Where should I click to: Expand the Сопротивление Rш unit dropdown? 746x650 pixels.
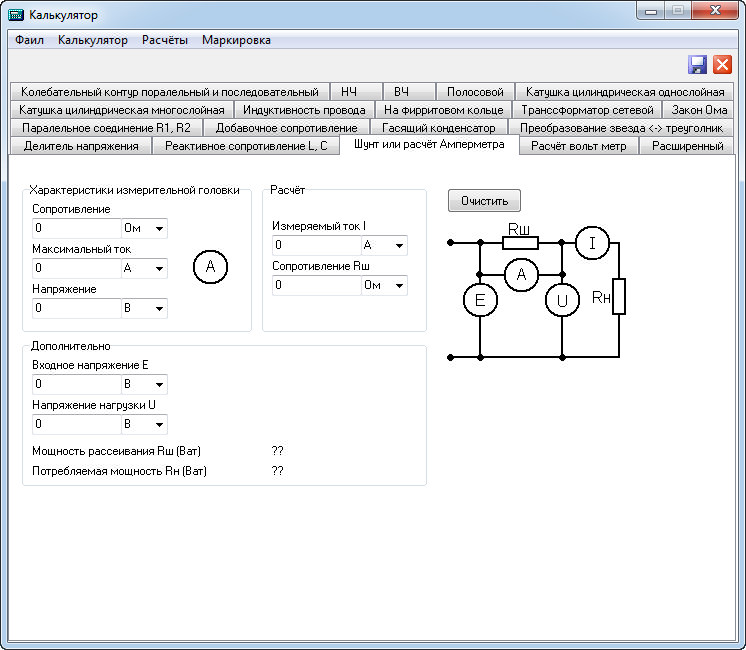point(384,286)
